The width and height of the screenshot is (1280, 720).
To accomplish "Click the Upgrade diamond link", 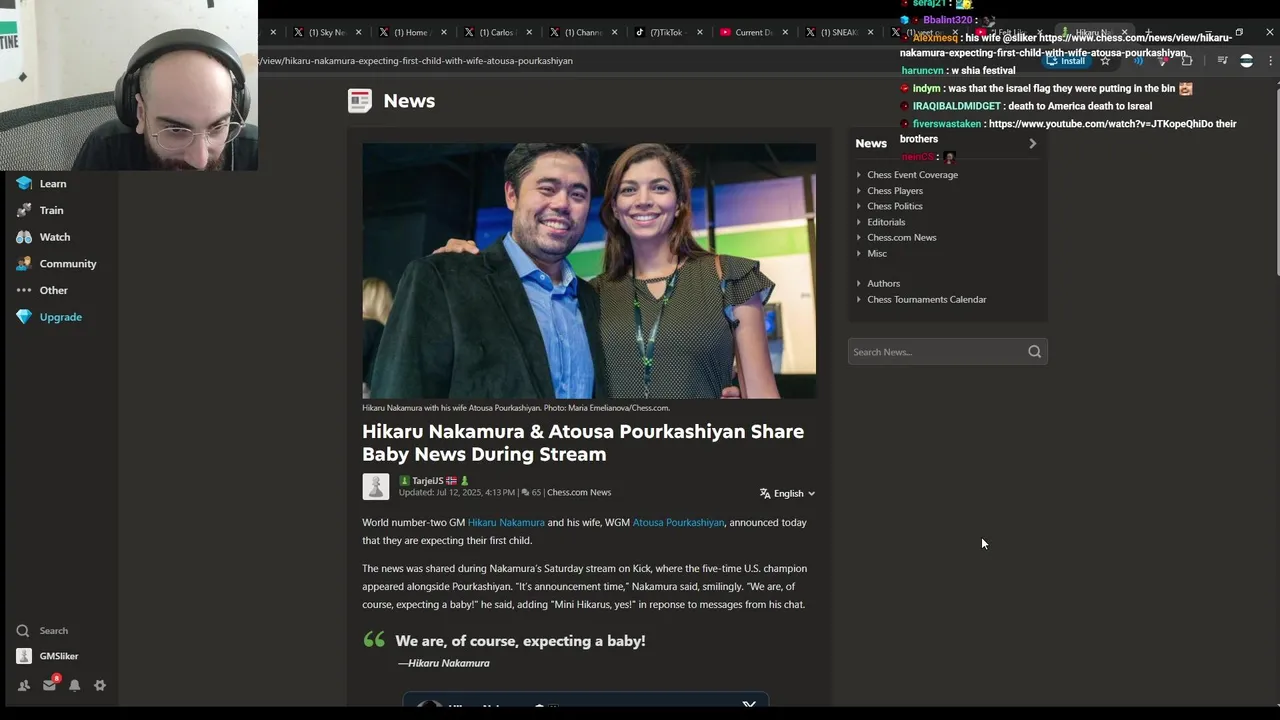I will pos(48,317).
